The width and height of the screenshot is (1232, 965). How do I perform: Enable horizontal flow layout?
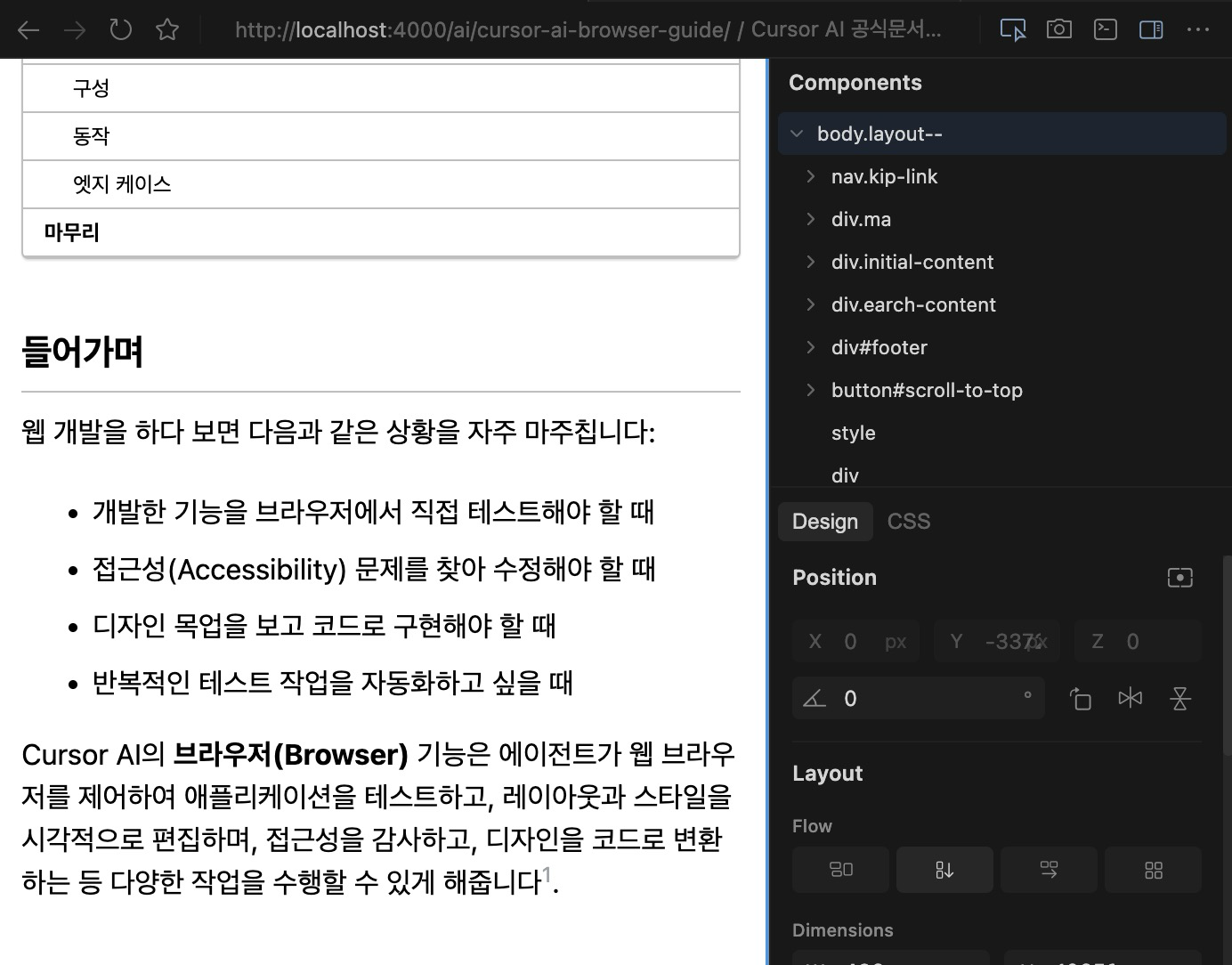[x=1049, y=870]
